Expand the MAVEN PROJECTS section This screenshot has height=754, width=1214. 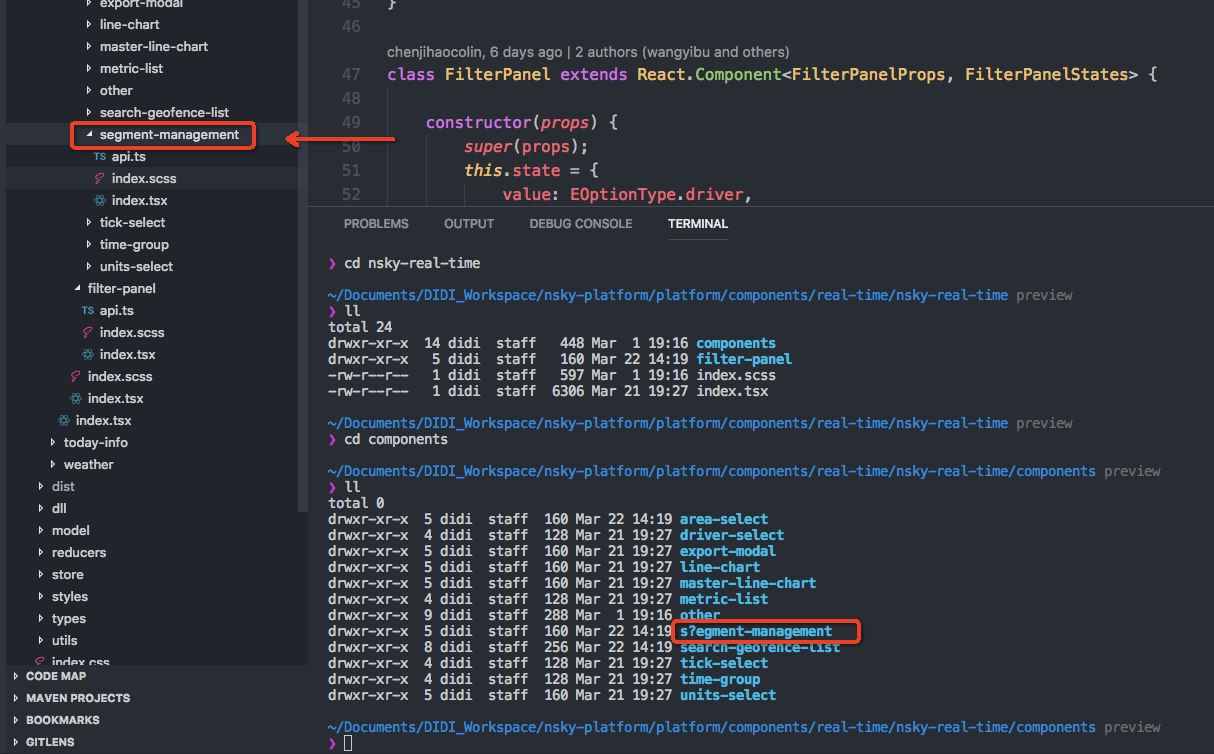click(16, 698)
